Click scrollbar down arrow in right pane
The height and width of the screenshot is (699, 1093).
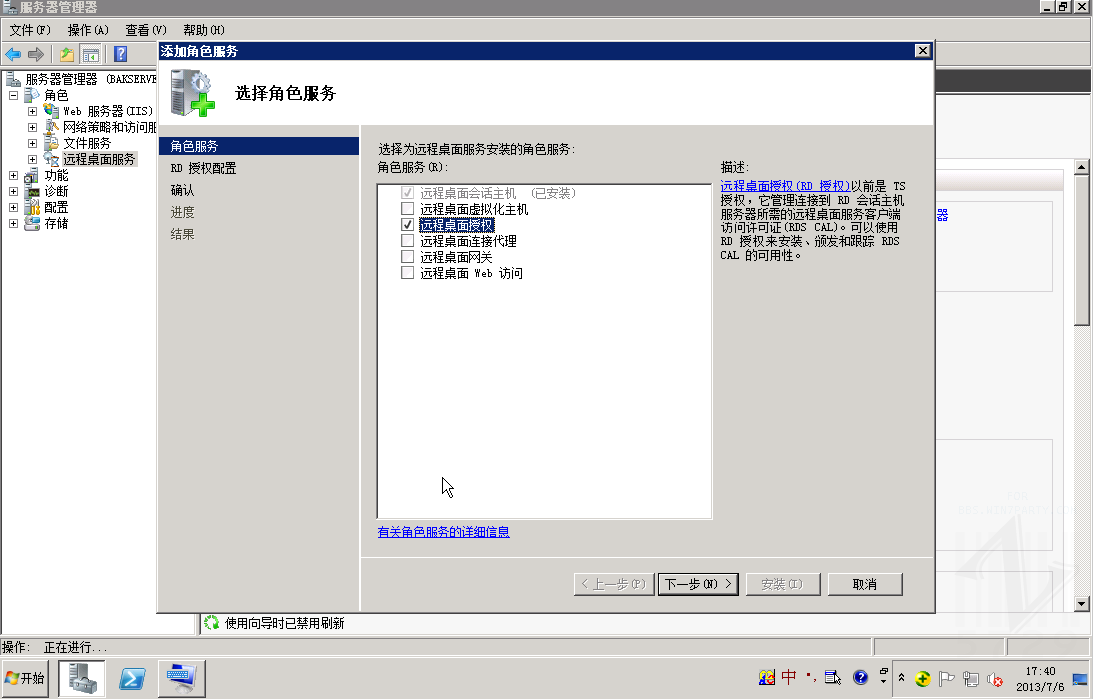[x=1081, y=604]
